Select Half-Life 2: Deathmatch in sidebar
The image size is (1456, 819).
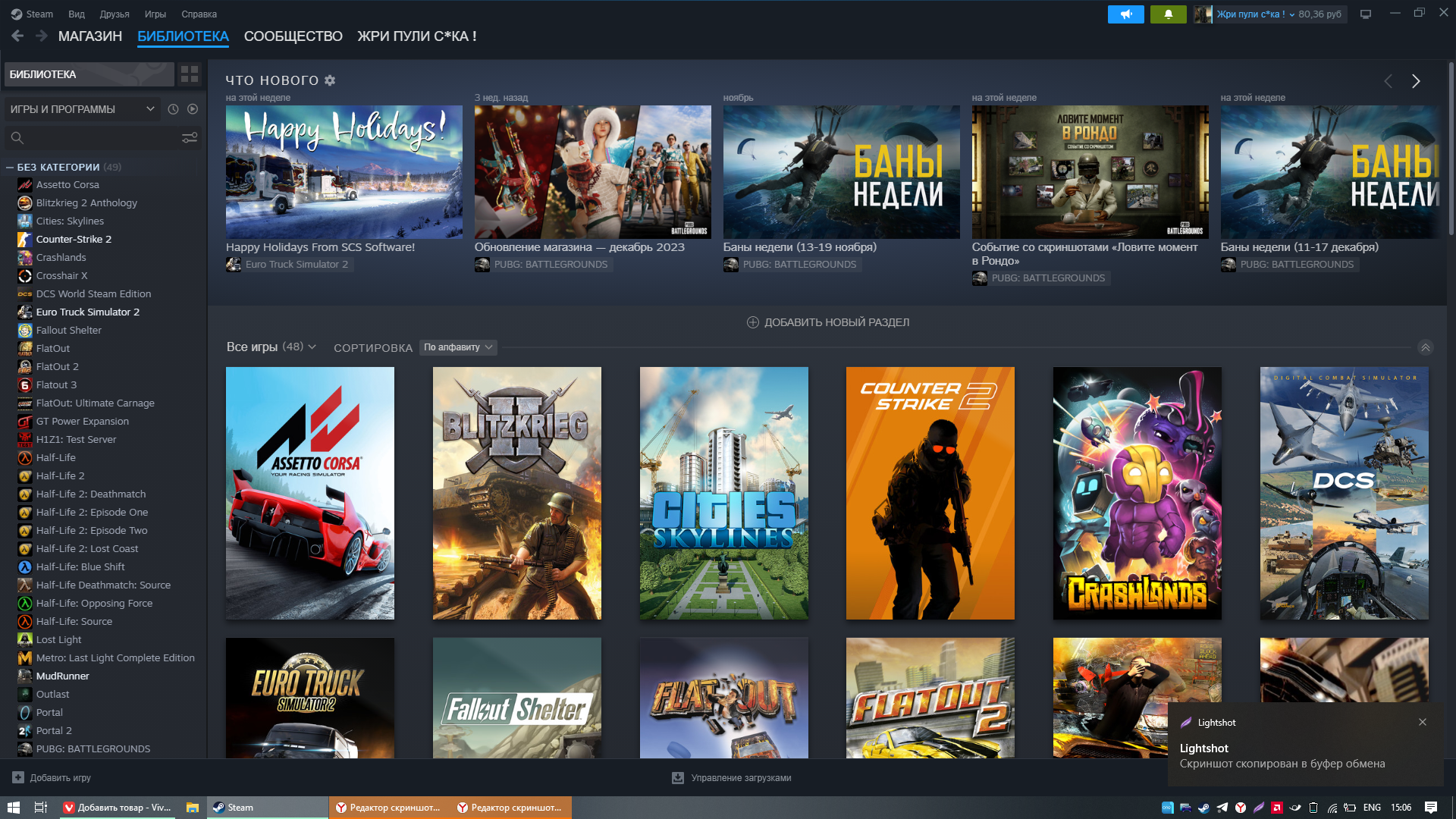click(x=91, y=494)
